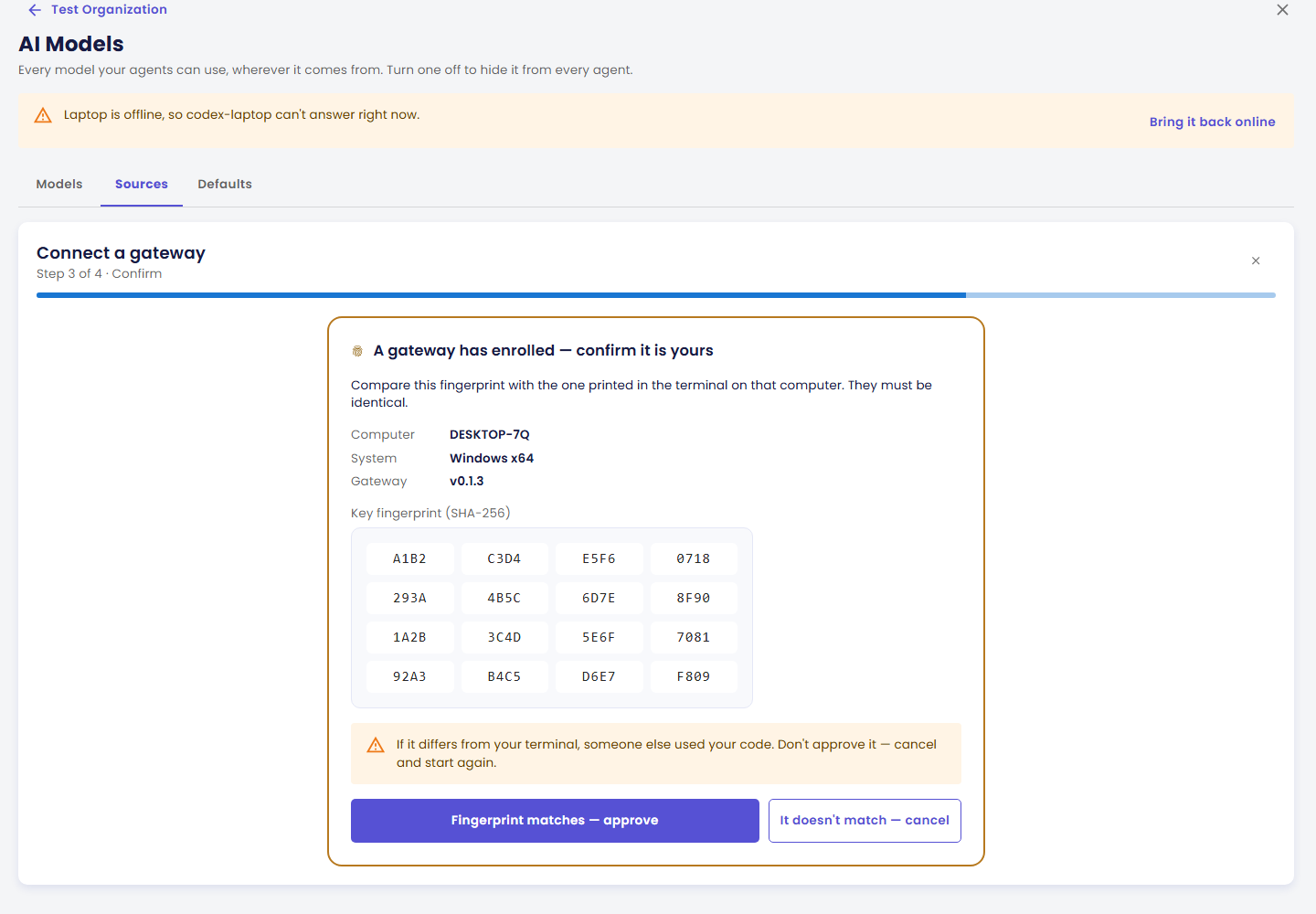
Task: Select fingerprint block 0718
Action: click(694, 559)
